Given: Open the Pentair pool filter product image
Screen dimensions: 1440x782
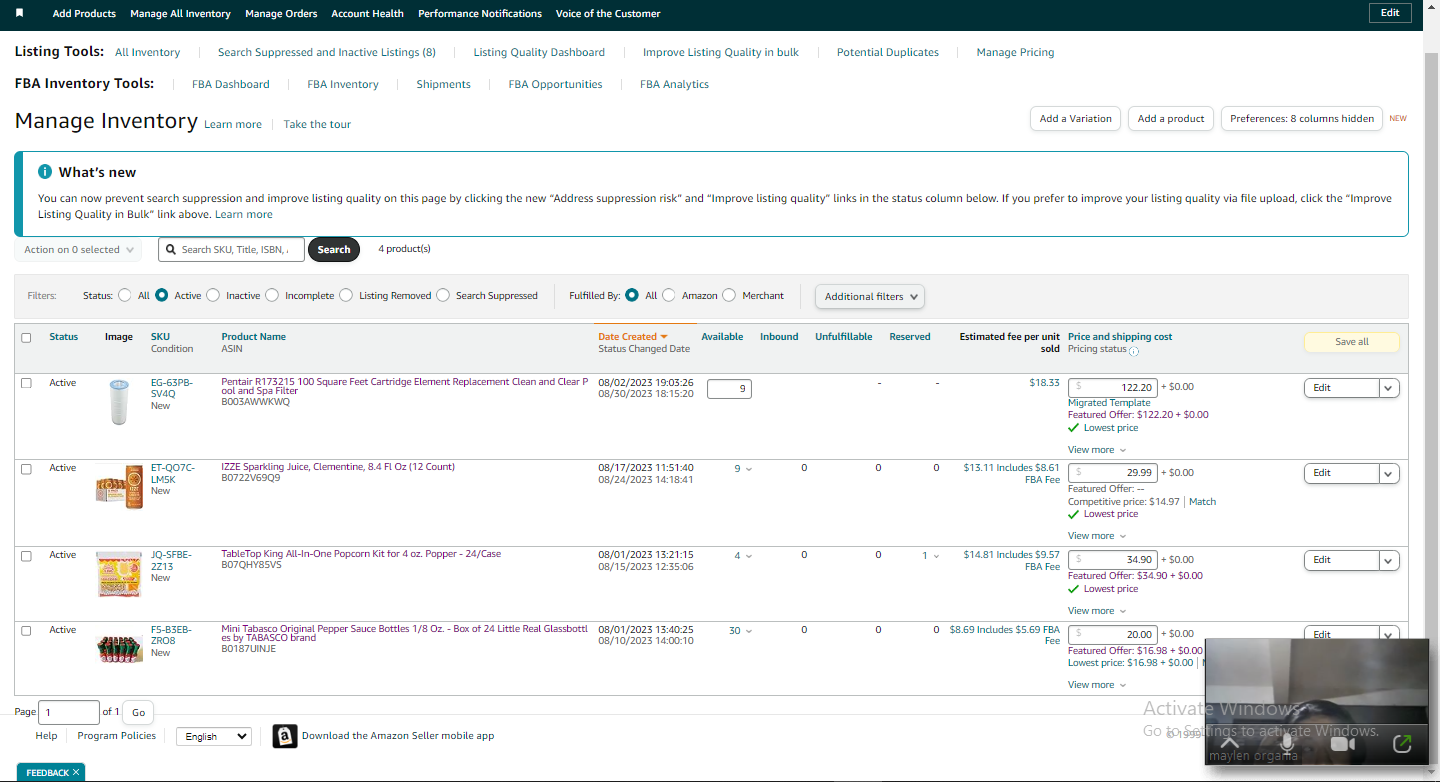Looking at the screenshot, I should (119, 402).
